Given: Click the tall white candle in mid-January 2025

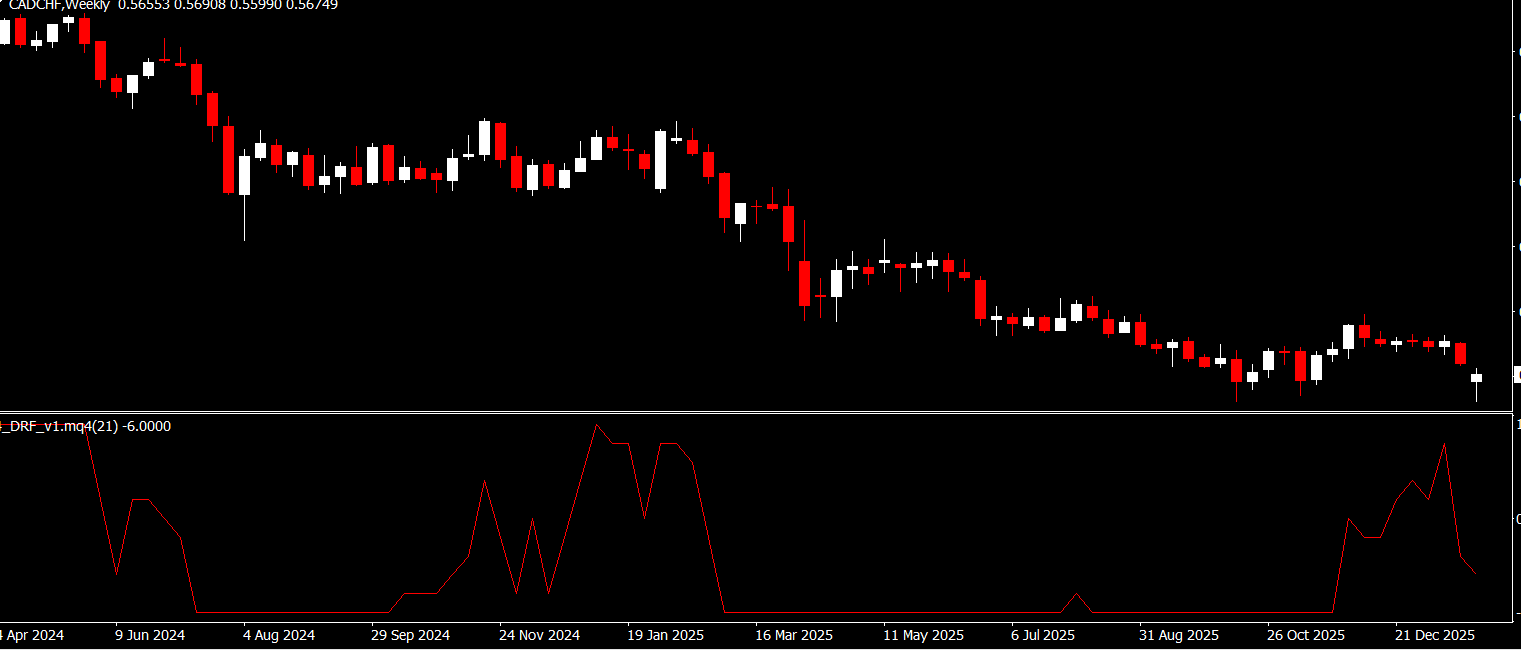Looking at the screenshot, I should point(660,160).
